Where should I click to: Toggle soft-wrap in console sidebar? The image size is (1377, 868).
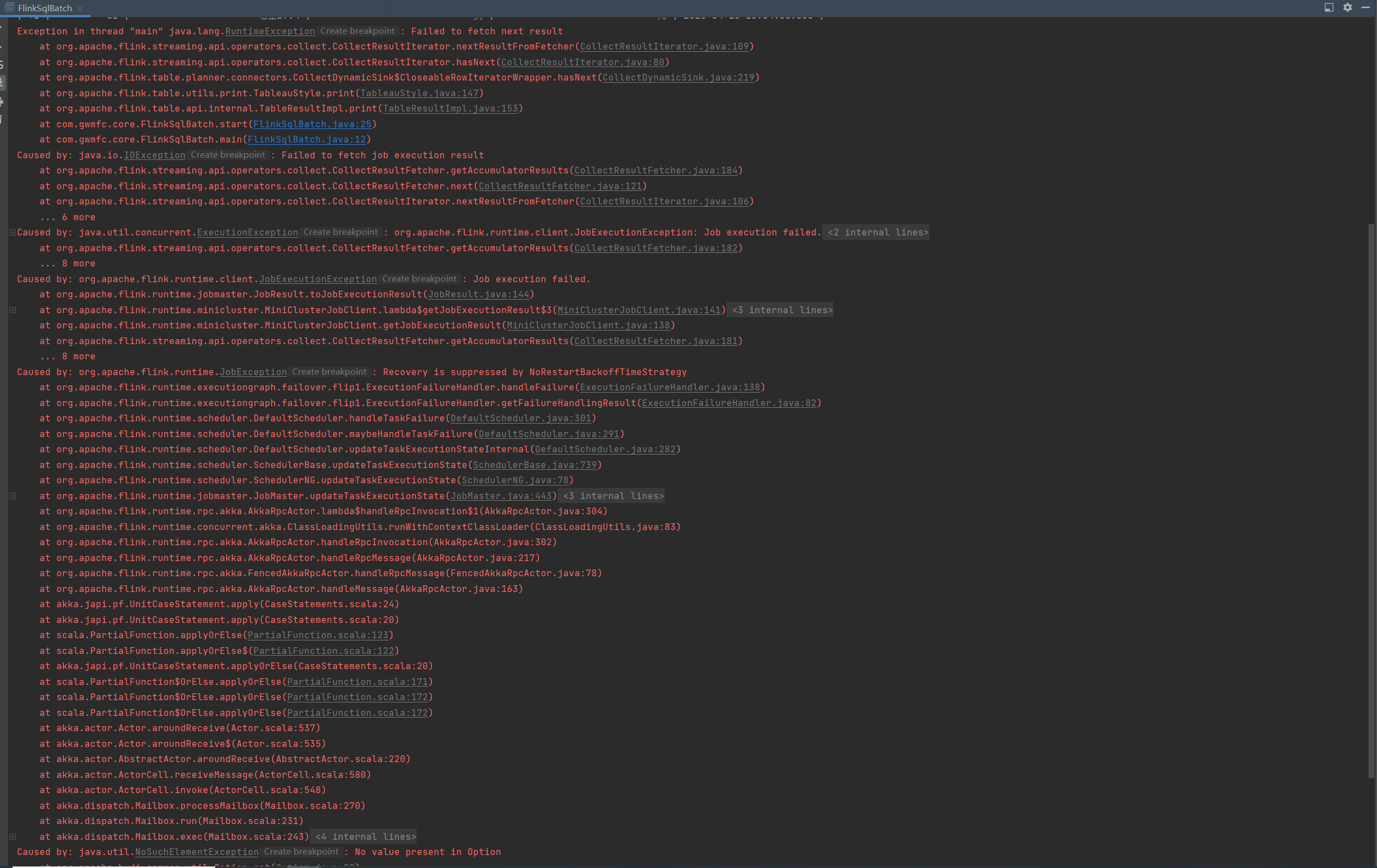[2, 64]
